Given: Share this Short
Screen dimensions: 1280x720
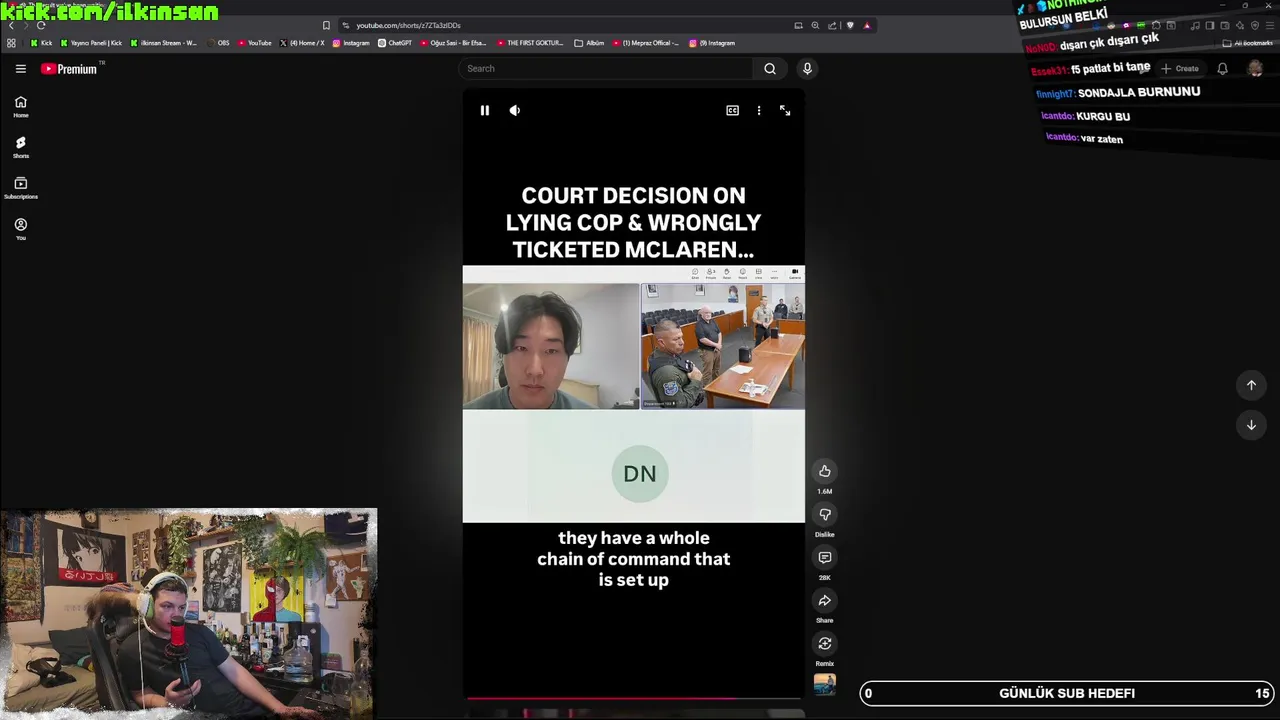Looking at the screenshot, I should coord(825,600).
